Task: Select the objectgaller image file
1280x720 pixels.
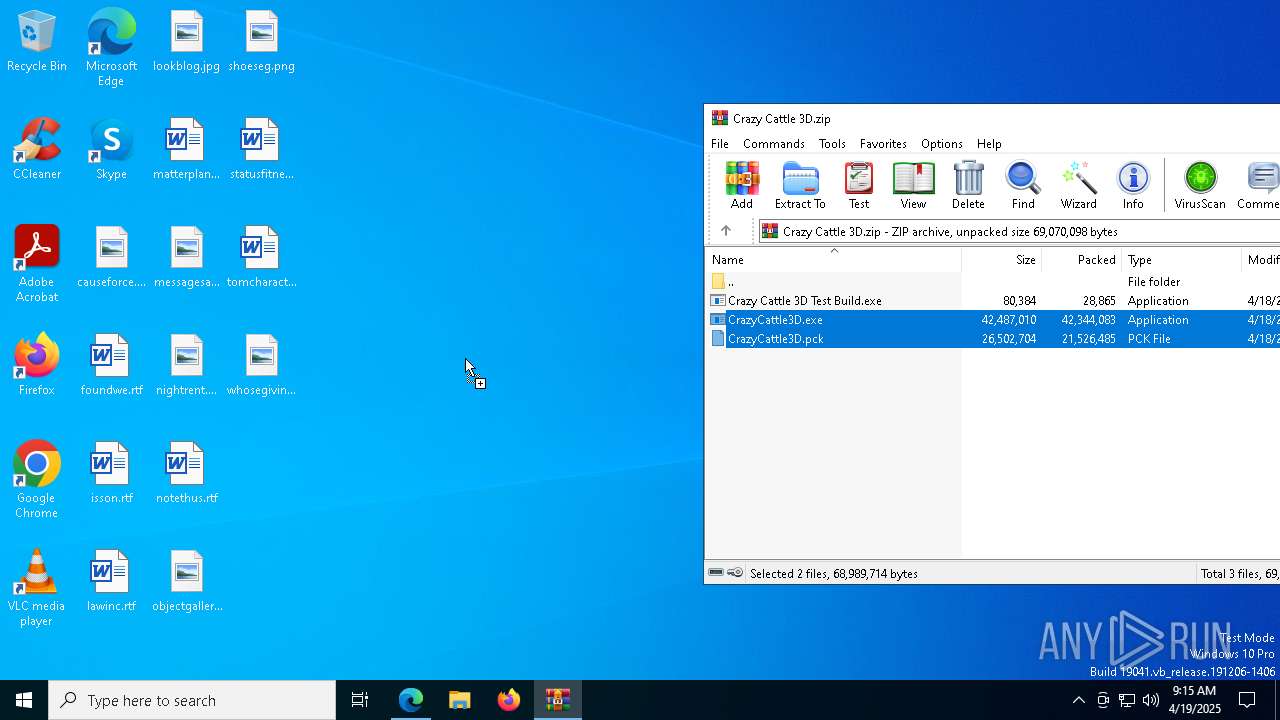Action: [186, 581]
